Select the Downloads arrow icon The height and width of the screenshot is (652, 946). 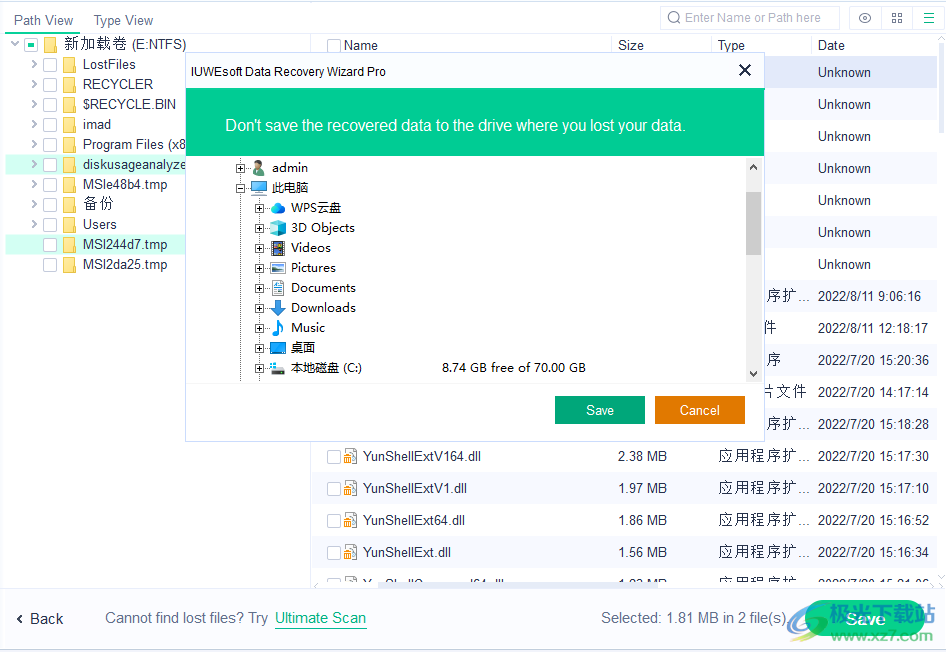pos(278,308)
